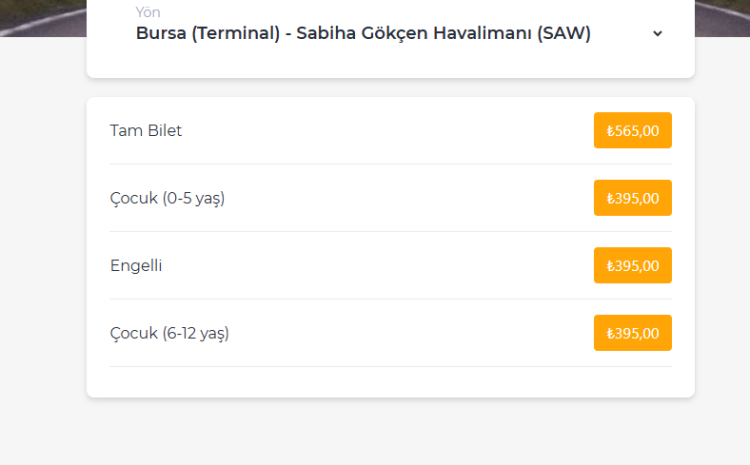This screenshot has height=465, width=750.
Task: Click the lira symbol on Tam Bilet price
Action: click(x=610, y=131)
